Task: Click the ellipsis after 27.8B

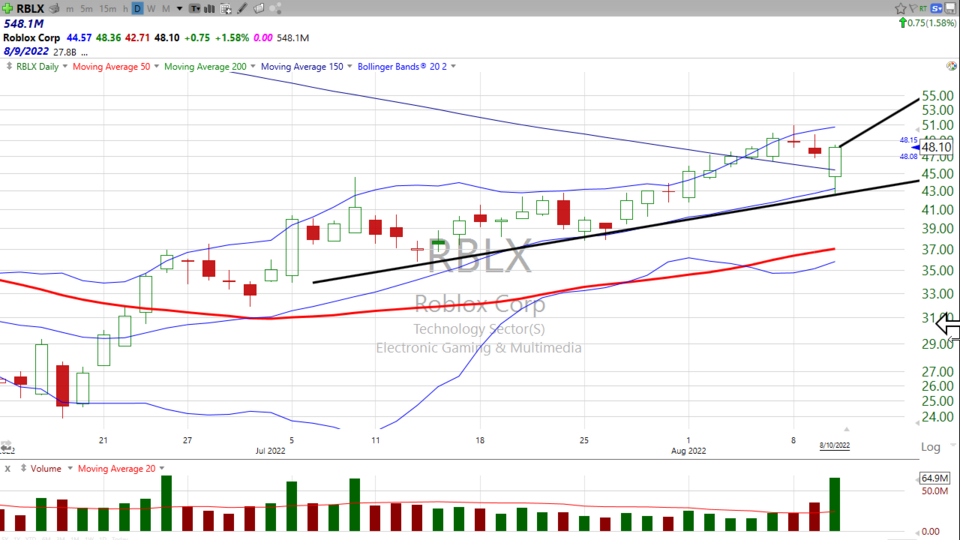Action: click(x=84, y=53)
